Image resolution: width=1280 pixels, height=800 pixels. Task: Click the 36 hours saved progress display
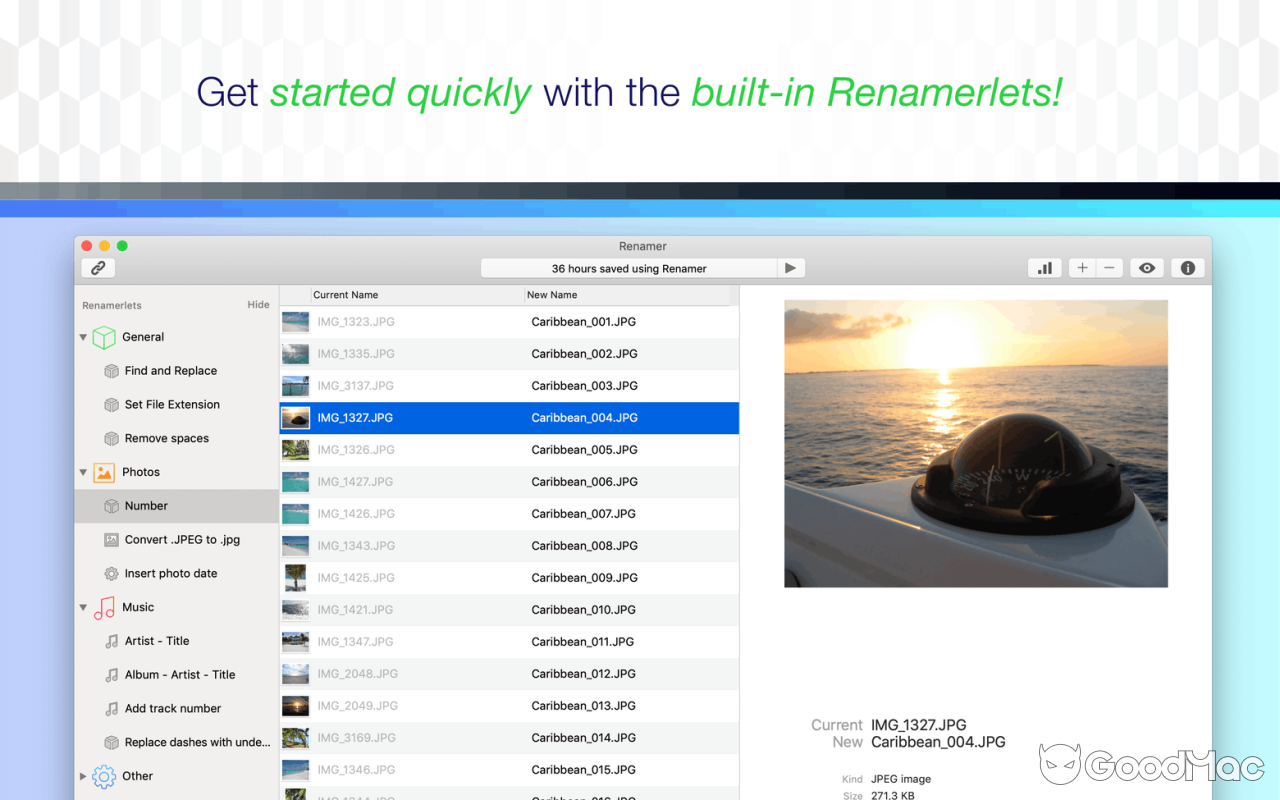point(628,267)
